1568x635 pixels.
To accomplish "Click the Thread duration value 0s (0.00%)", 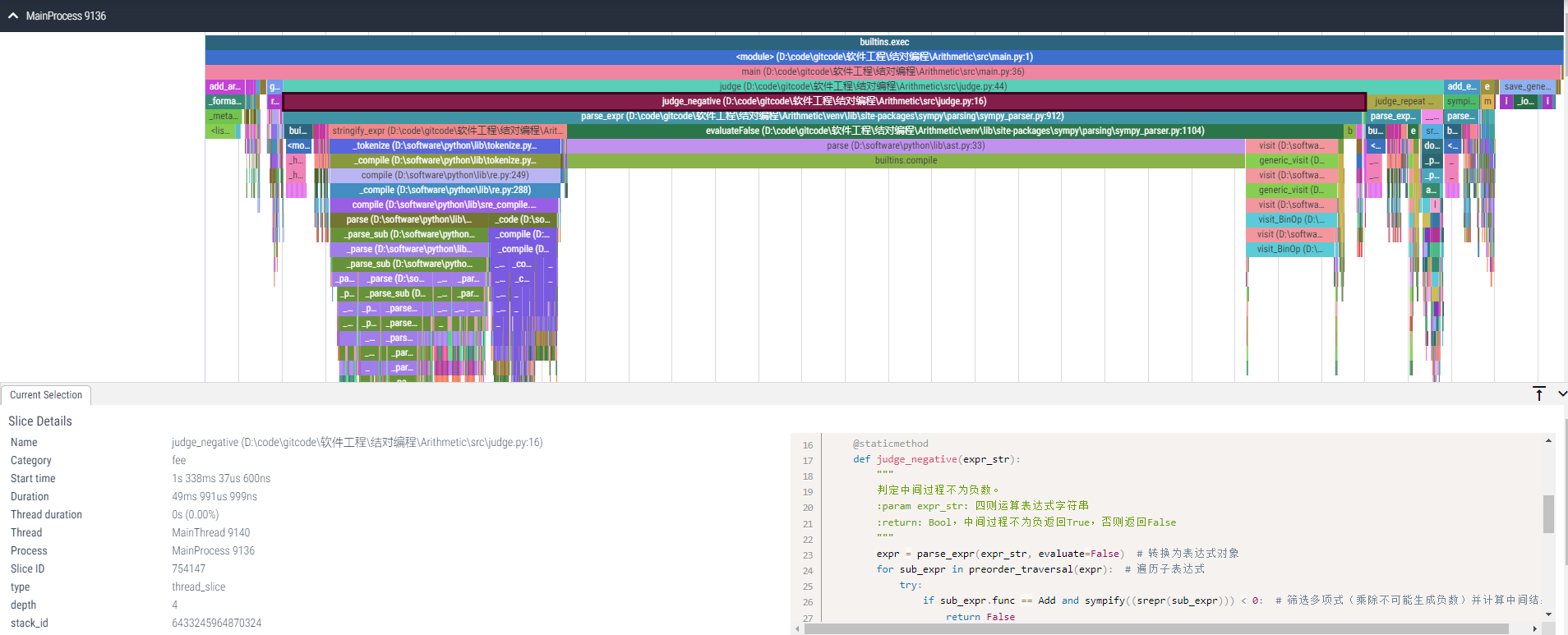I will click(x=196, y=514).
